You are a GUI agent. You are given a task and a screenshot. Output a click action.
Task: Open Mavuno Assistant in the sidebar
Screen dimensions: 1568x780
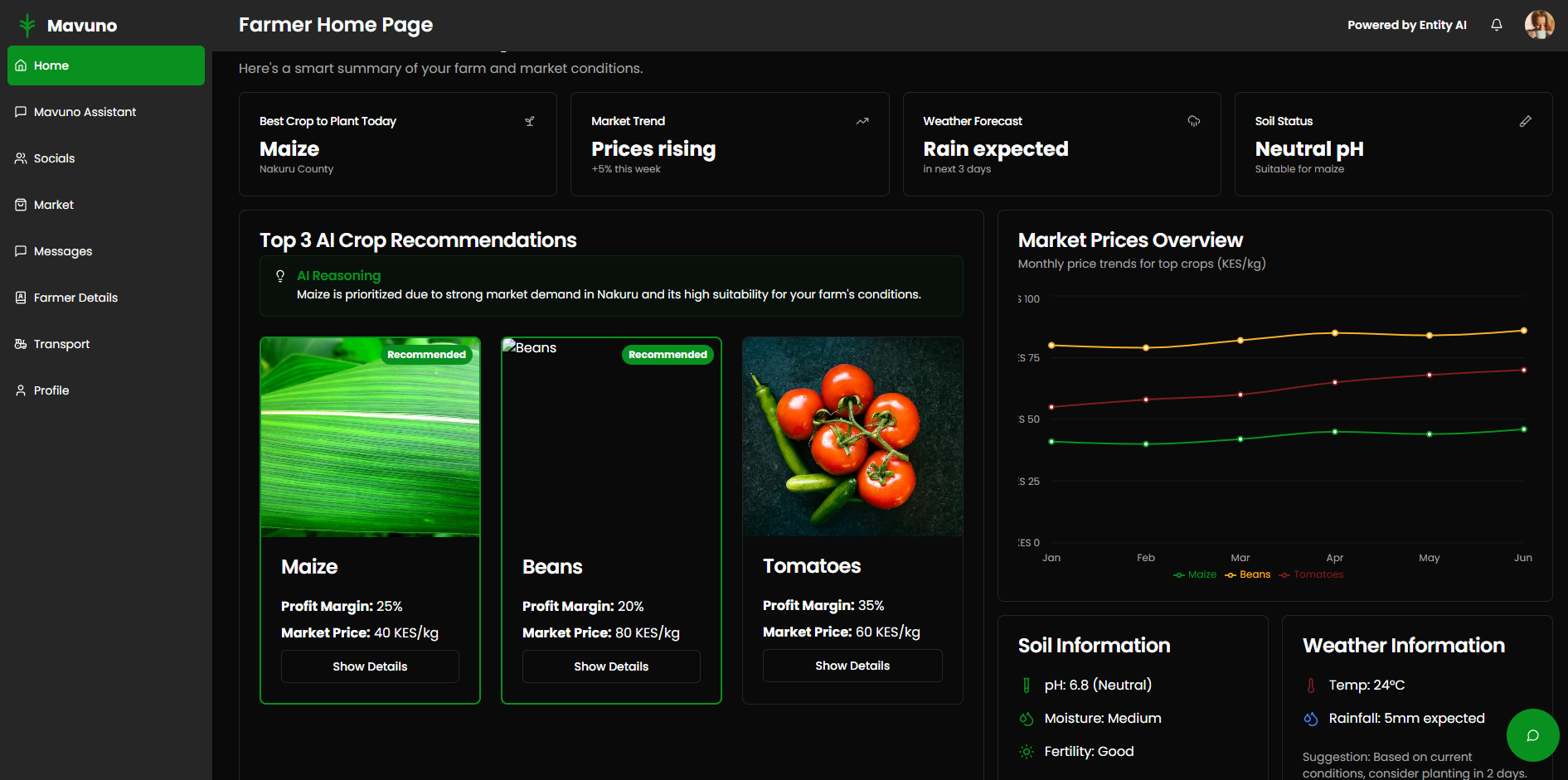click(85, 112)
